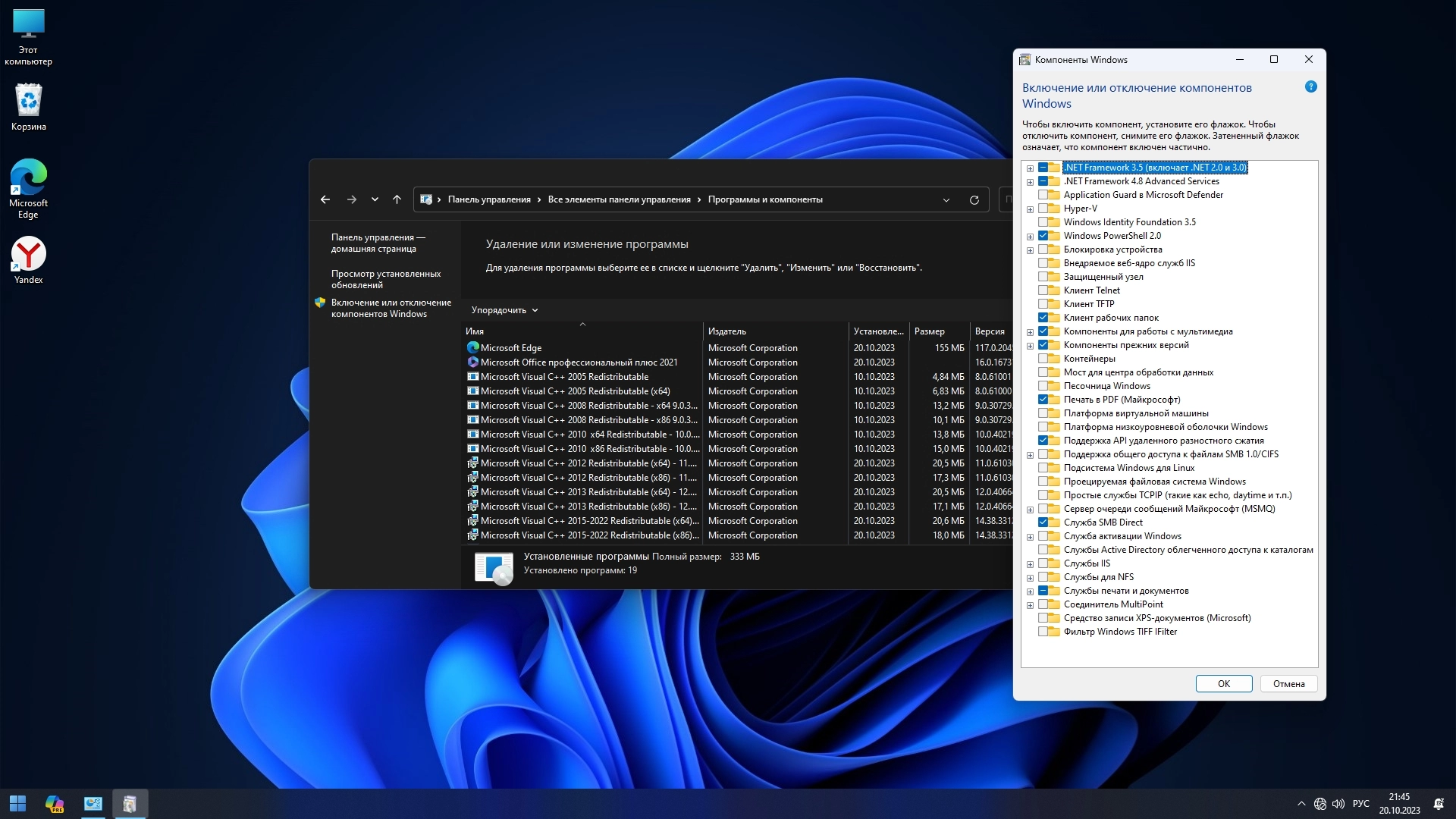Viewport: 1456px width, 819px height.
Task: Open the Просмотр установленных обновлений link
Action: tap(385, 279)
